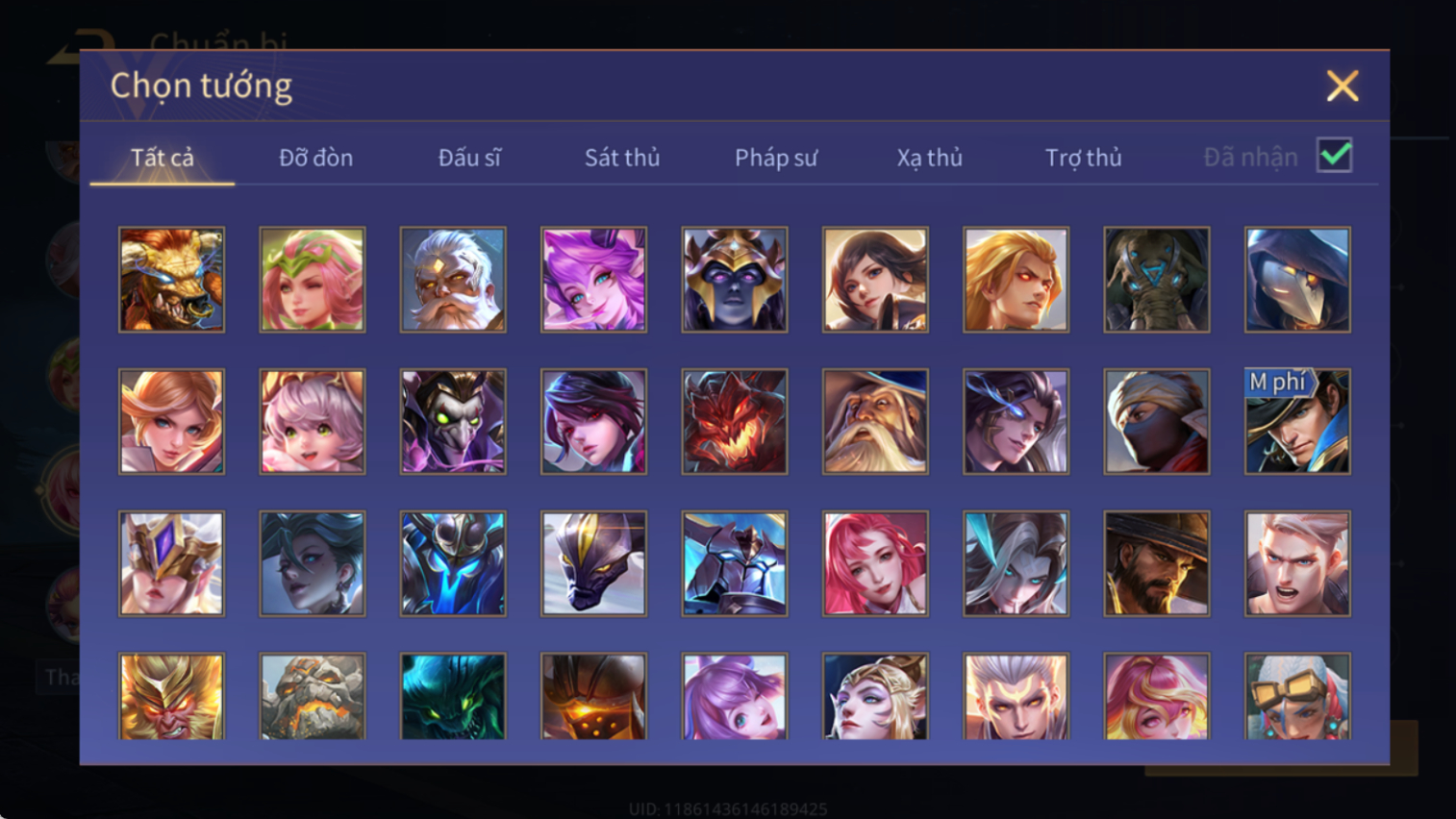Switch to the Đỡ đòn tab

[x=315, y=158]
